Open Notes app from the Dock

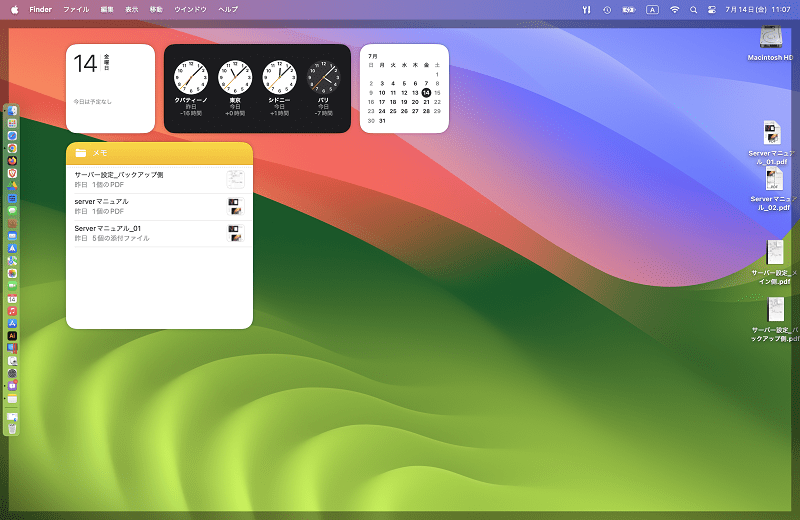click(12, 399)
